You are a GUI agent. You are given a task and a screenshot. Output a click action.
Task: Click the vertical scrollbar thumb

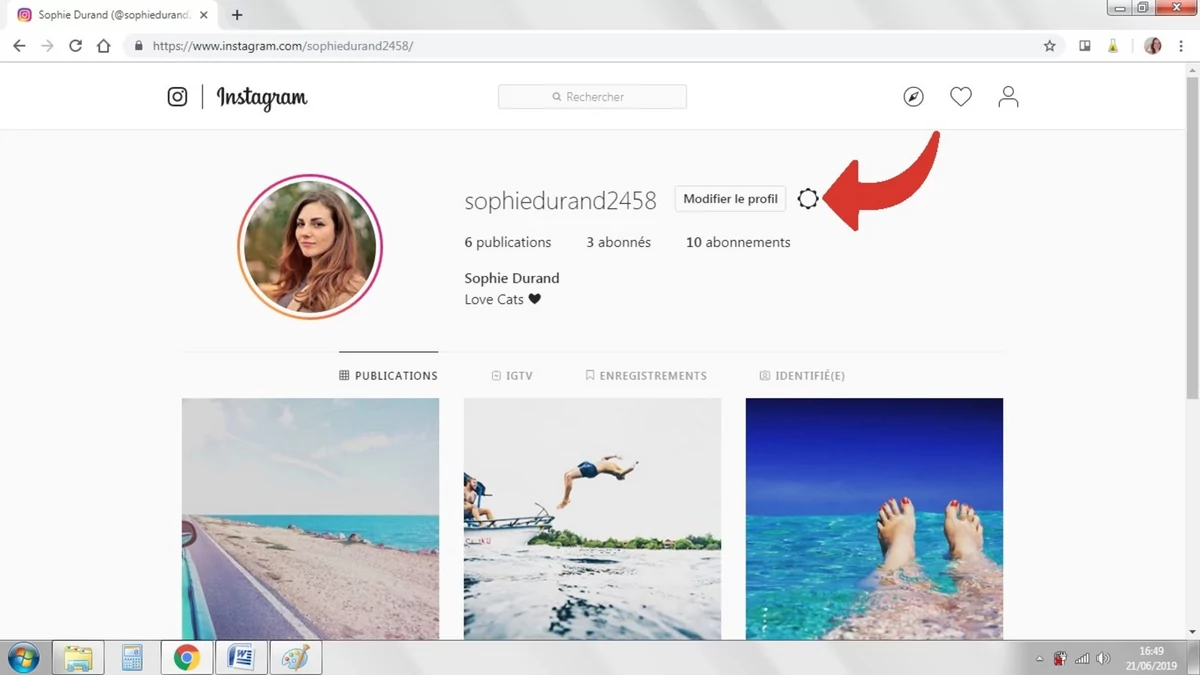(x=1192, y=238)
